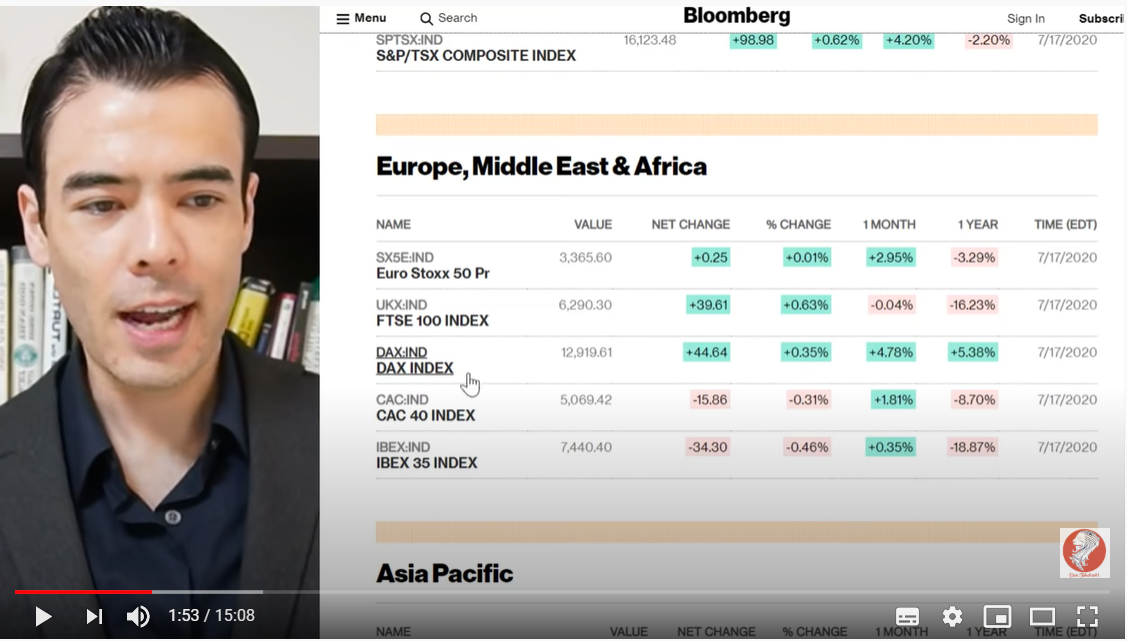Open IBEX 35 INDEX link
This screenshot has height=641, width=1127.
426,463
